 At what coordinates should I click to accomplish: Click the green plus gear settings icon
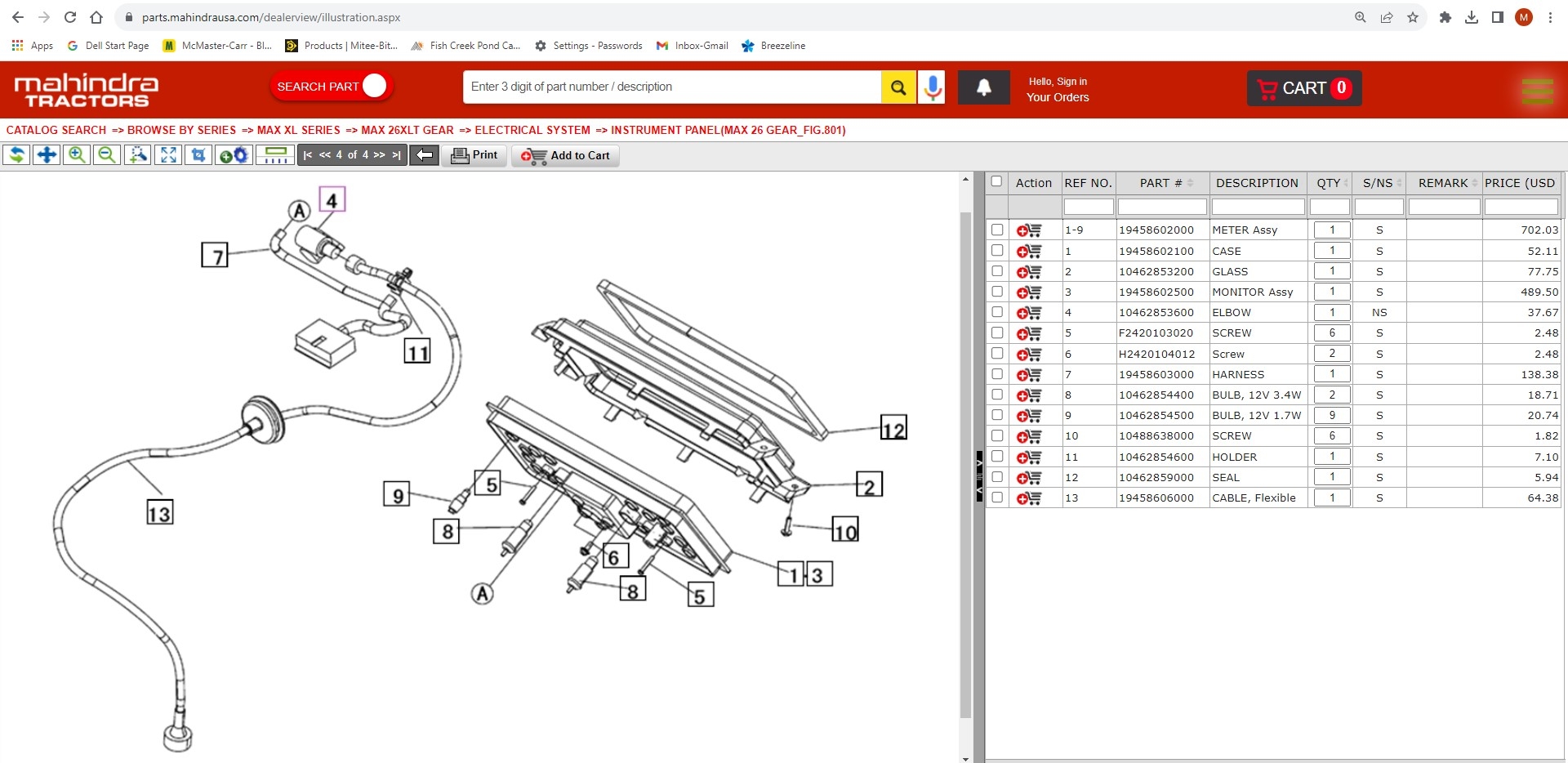point(234,155)
